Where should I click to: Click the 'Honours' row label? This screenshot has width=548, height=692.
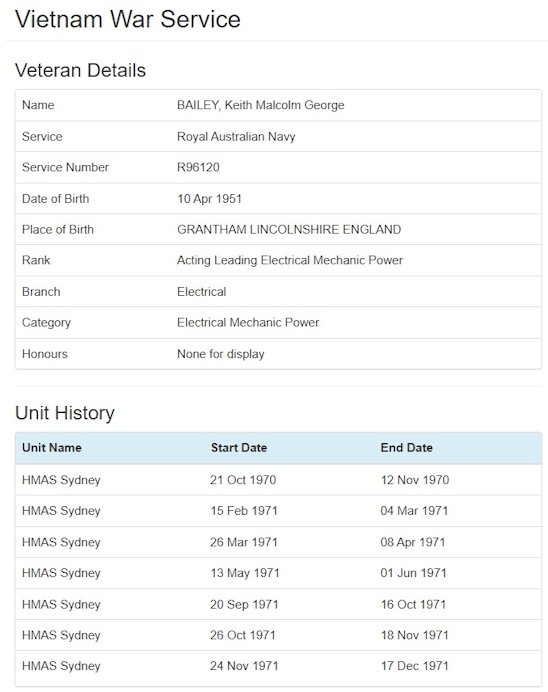click(x=45, y=354)
